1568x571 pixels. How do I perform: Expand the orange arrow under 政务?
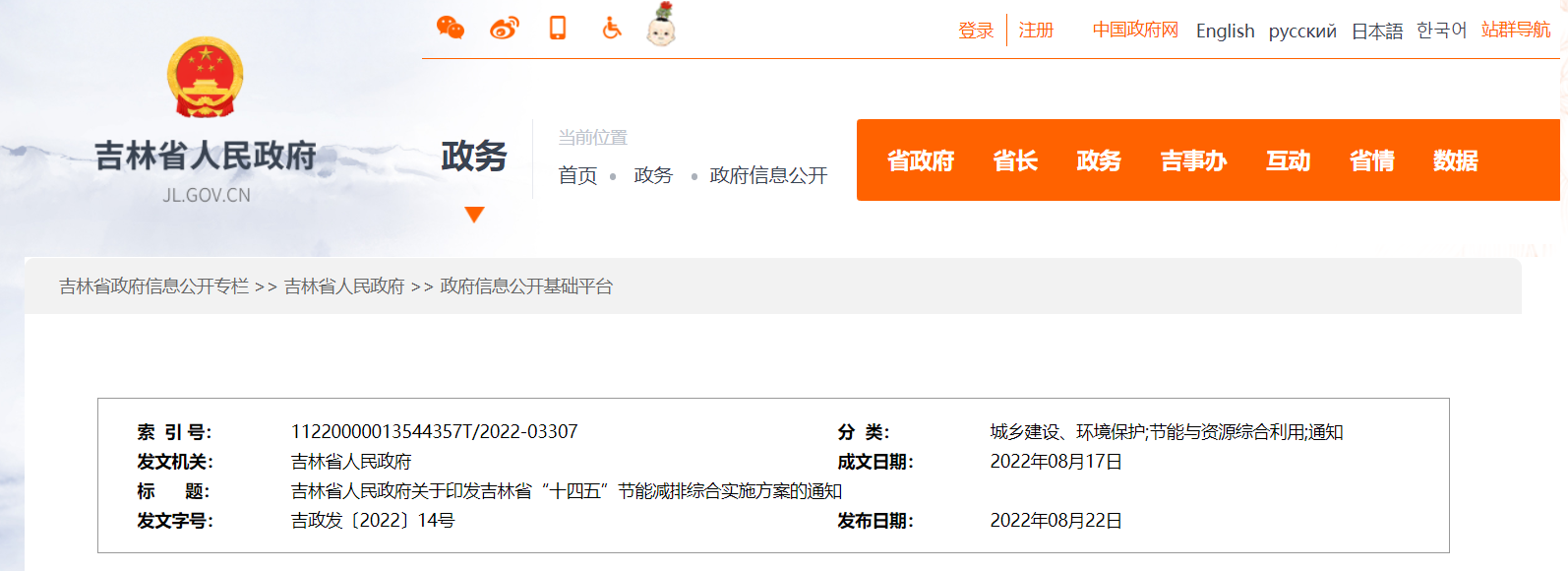tap(474, 215)
